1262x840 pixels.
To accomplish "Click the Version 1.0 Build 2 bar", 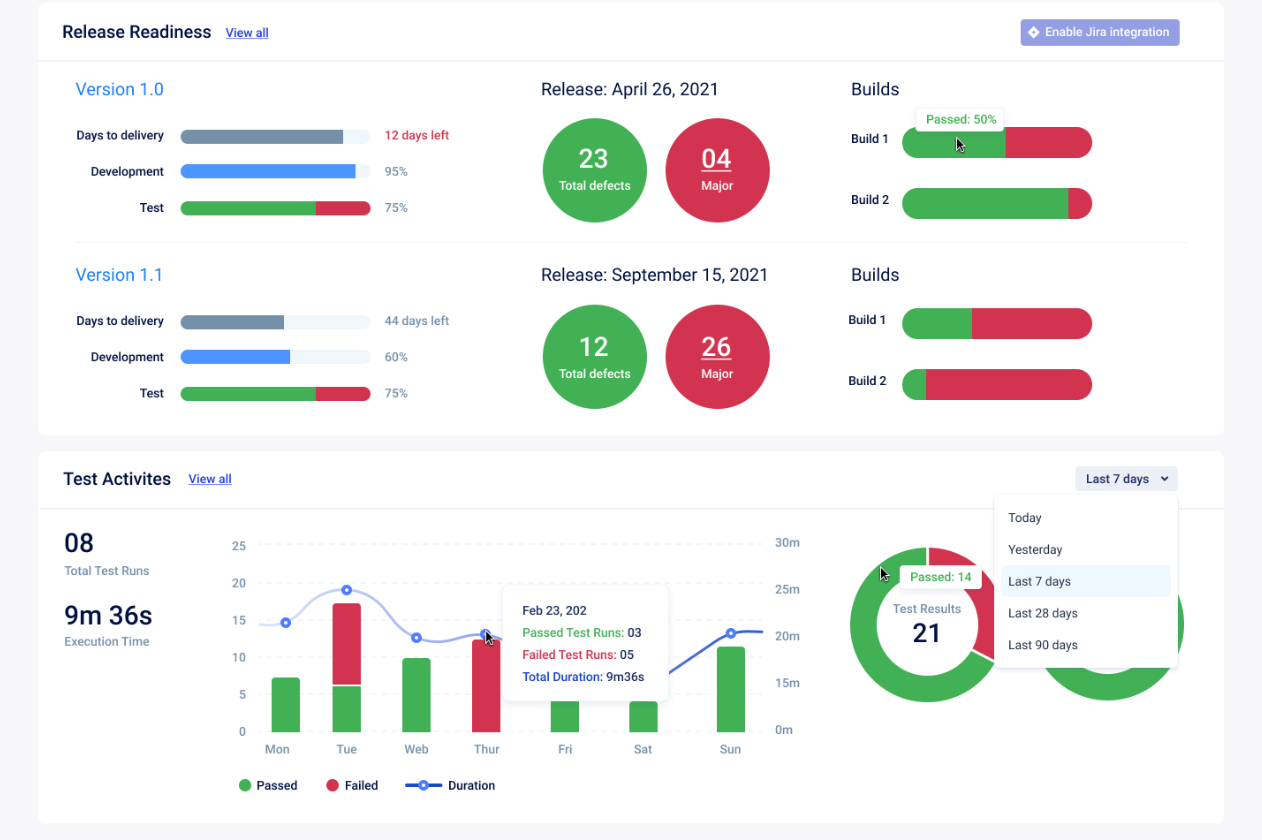I will 997,203.
